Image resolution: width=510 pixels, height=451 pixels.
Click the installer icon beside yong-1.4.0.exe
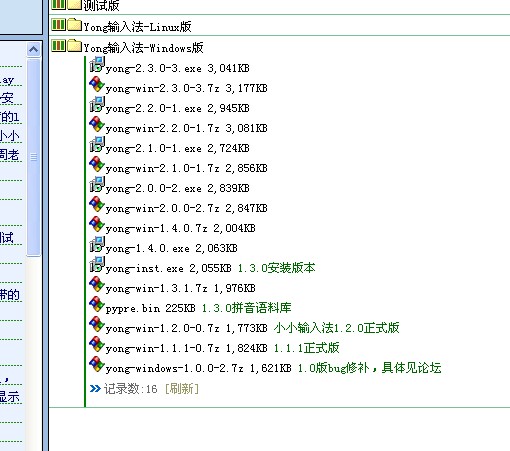[x=97, y=244]
